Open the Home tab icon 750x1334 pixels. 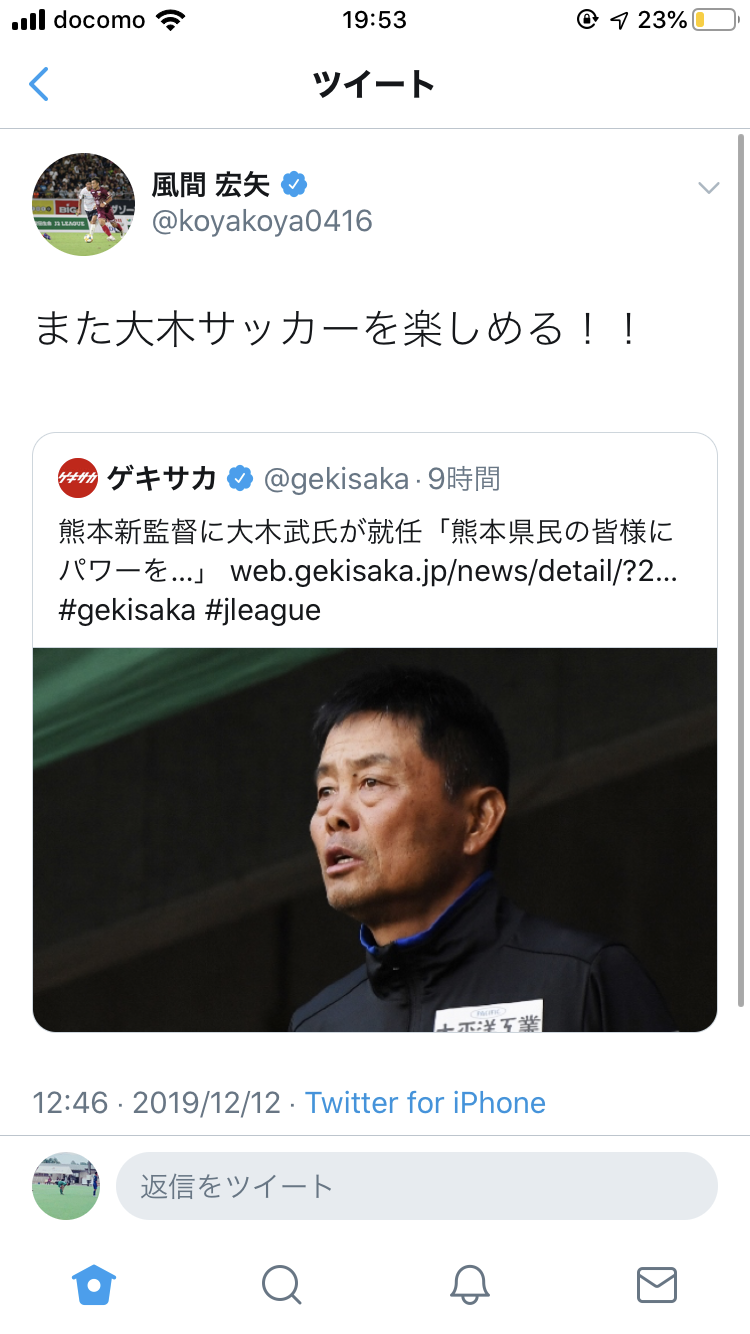(x=94, y=1283)
